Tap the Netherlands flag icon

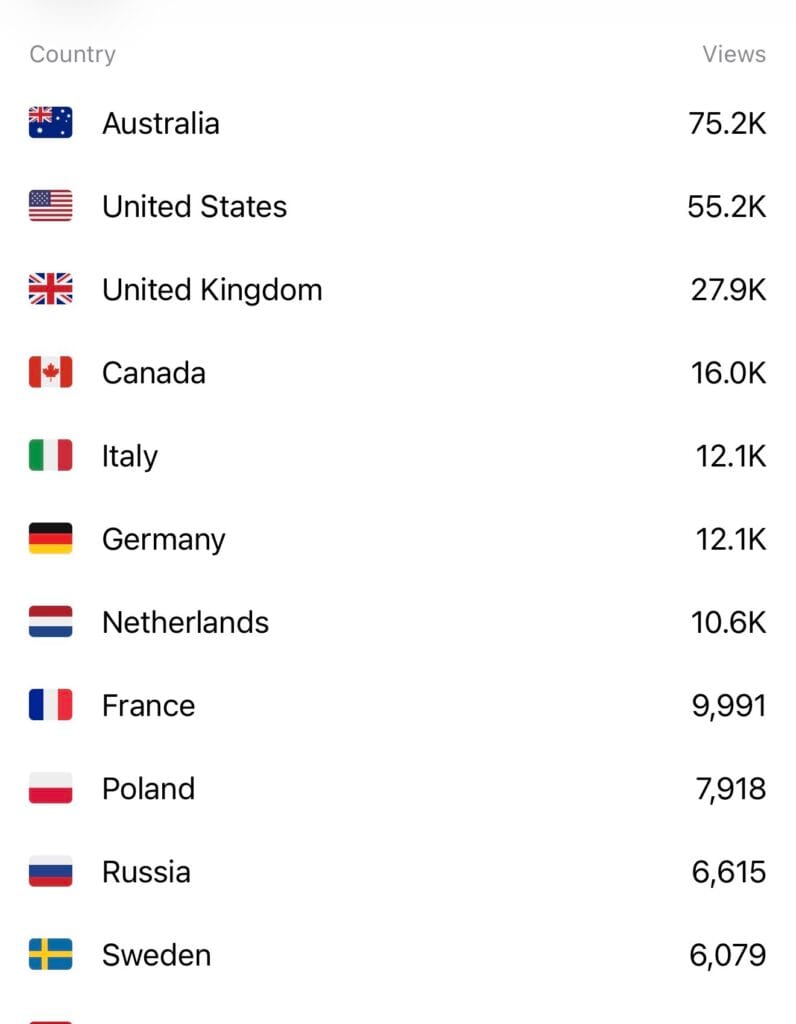click(50, 621)
